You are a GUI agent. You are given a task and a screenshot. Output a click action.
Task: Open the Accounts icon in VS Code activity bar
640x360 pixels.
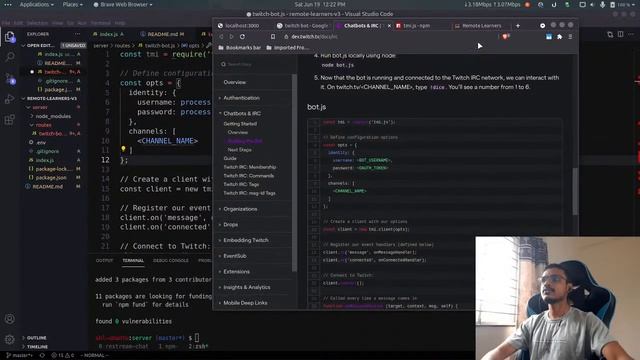click(x=10, y=319)
